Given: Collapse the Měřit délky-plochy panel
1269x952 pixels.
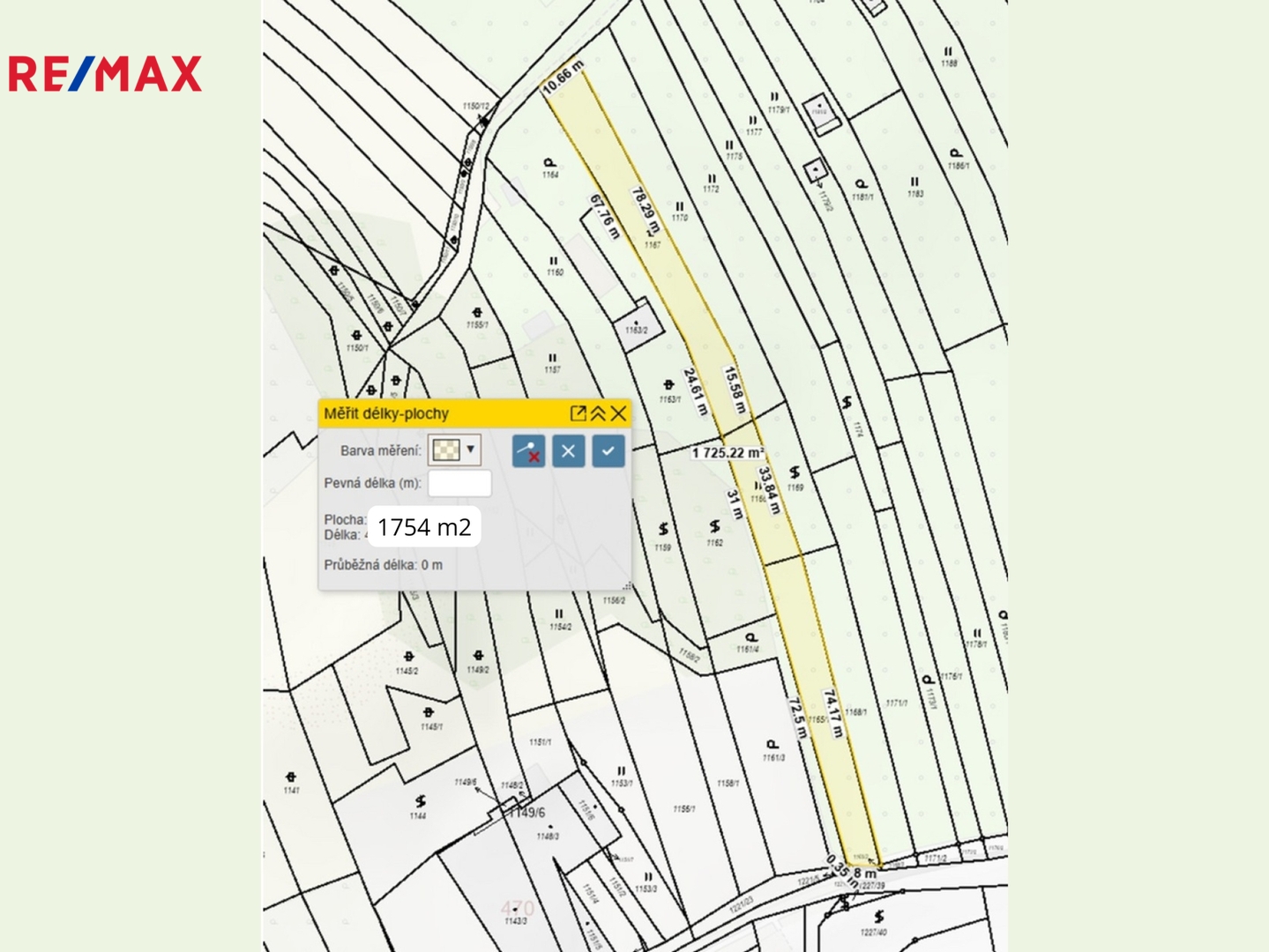Looking at the screenshot, I should pyautogui.click(x=598, y=413).
